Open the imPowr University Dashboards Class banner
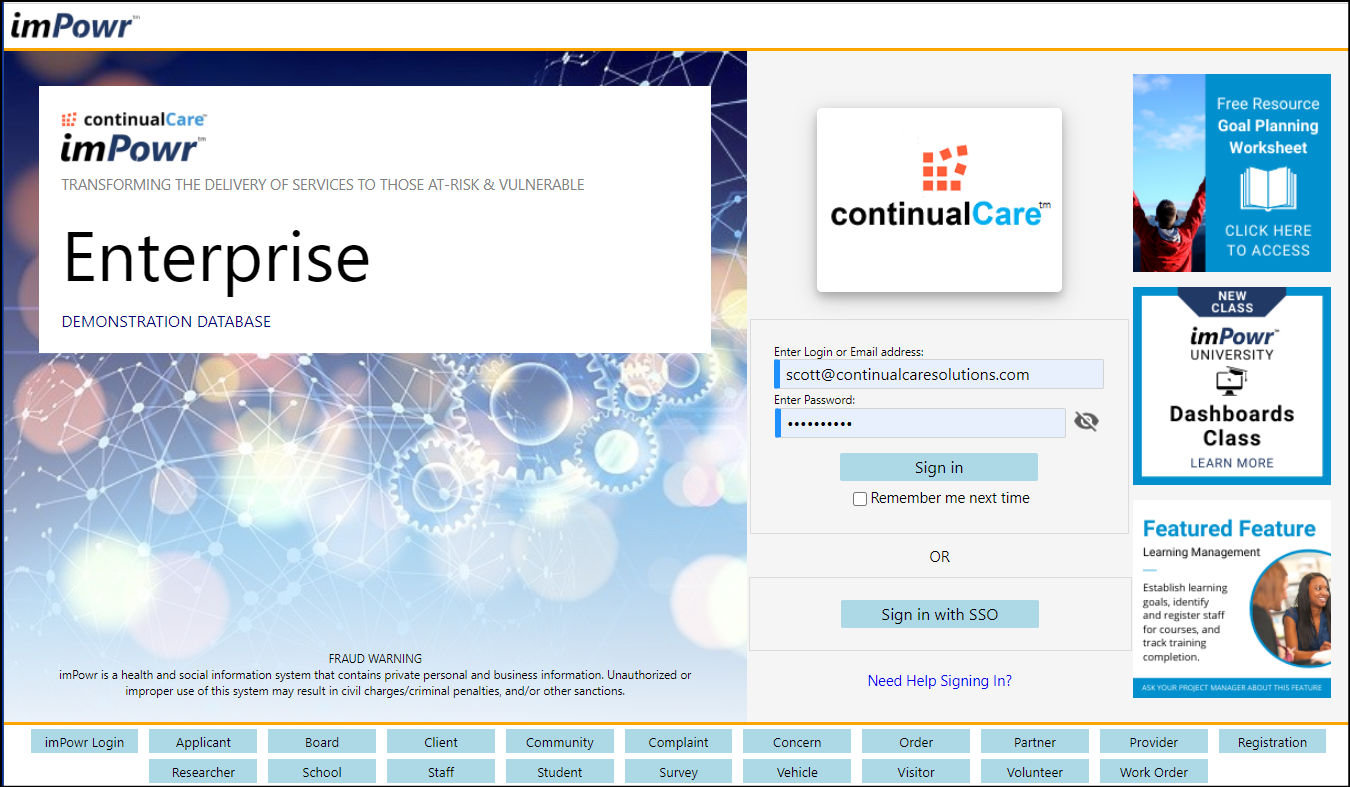 1232,386
